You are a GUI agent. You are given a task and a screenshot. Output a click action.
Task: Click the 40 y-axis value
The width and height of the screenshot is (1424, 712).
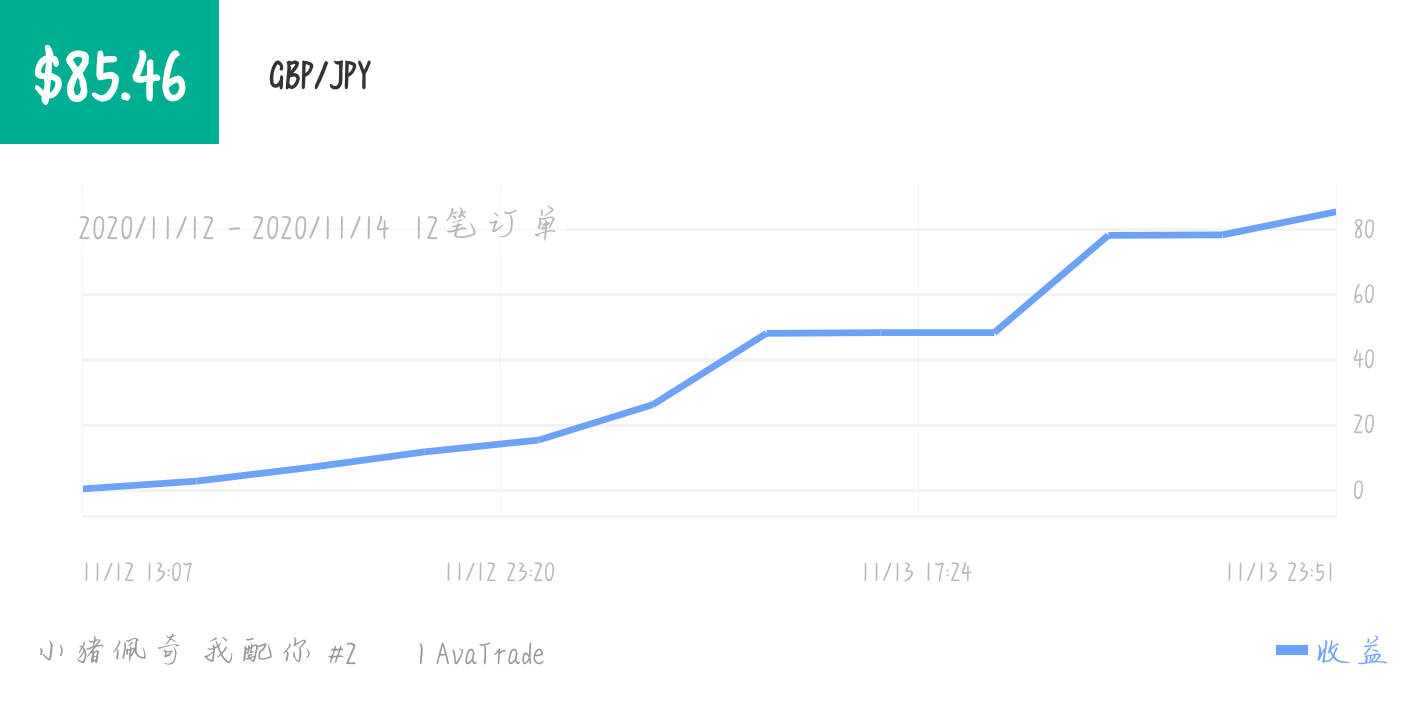[x=1364, y=360]
